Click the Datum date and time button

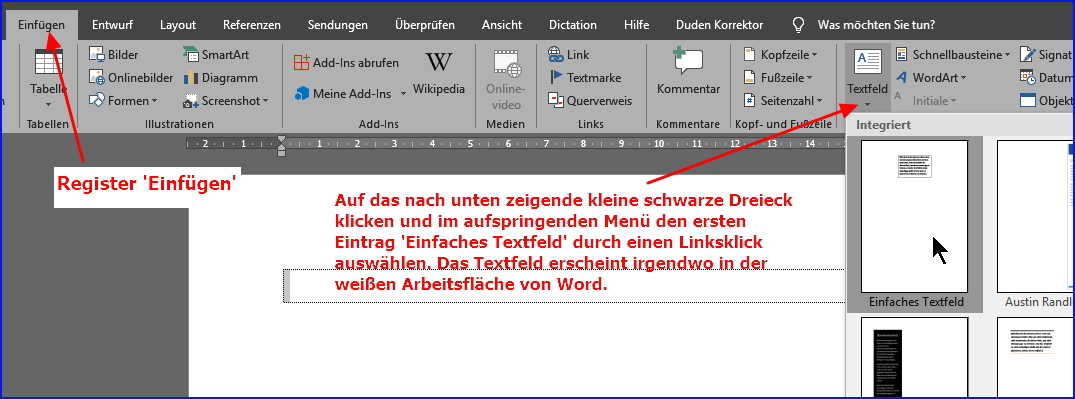click(x=1046, y=78)
